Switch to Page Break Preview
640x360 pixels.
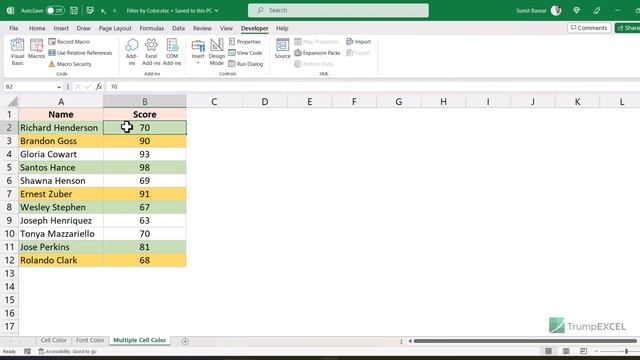coord(583,351)
